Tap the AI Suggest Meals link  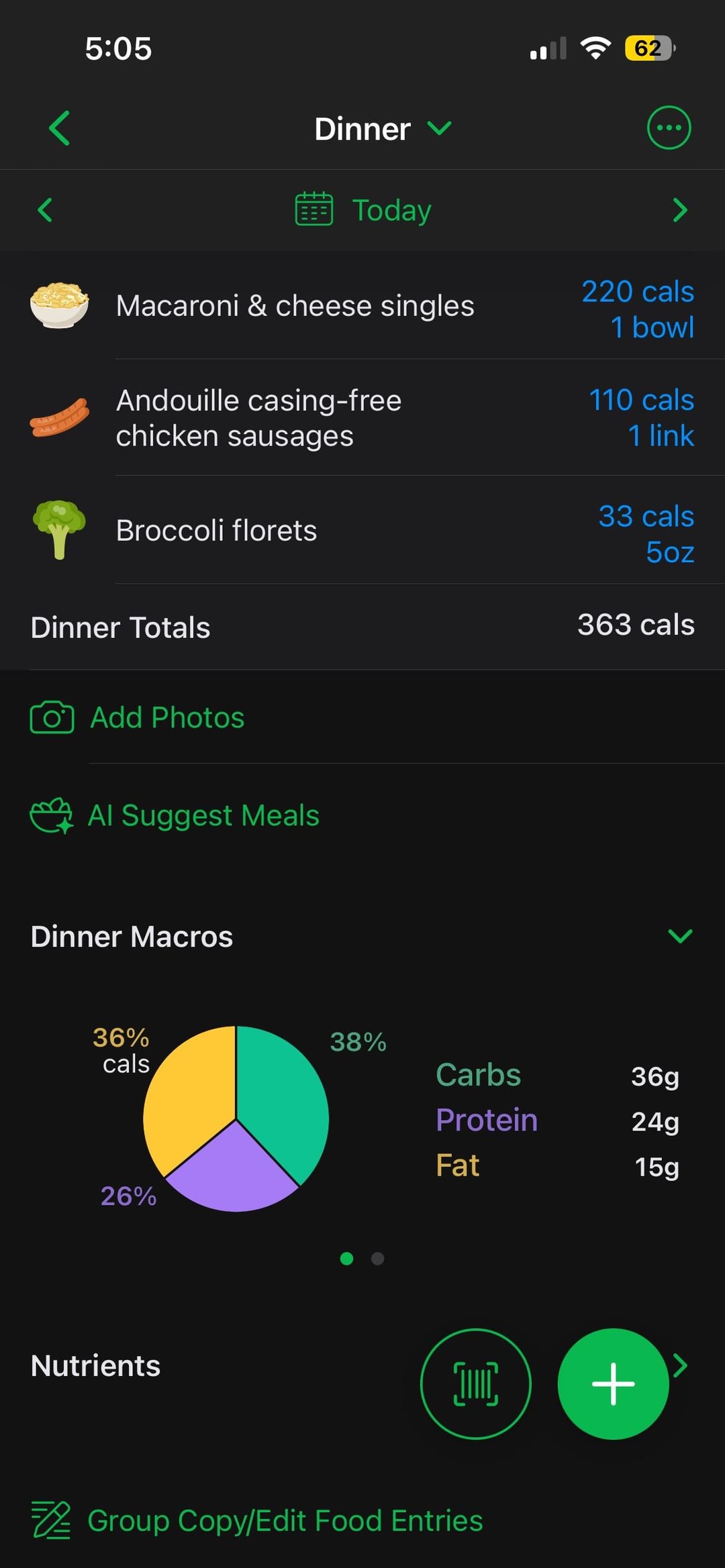203,816
